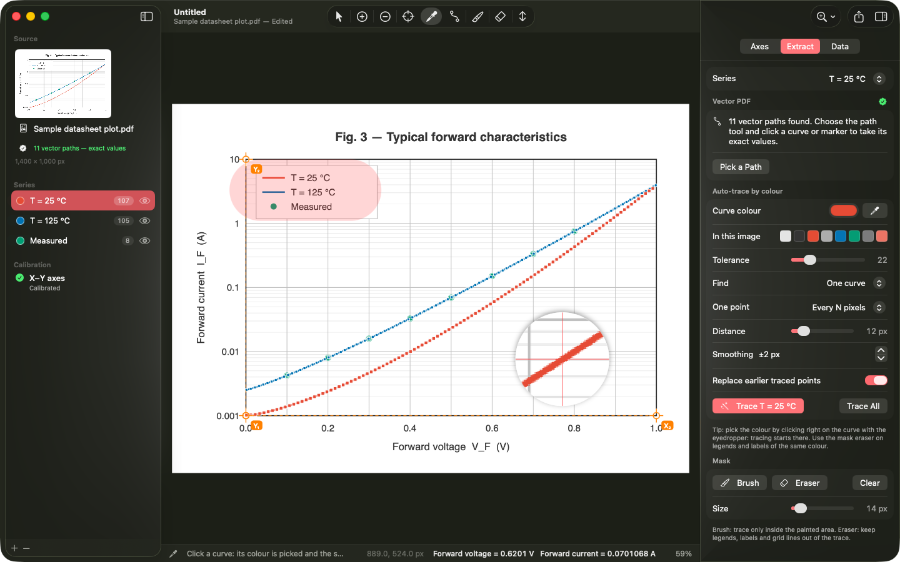Select the arrow pointer tool
The height and width of the screenshot is (562, 900).
click(339, 17)
